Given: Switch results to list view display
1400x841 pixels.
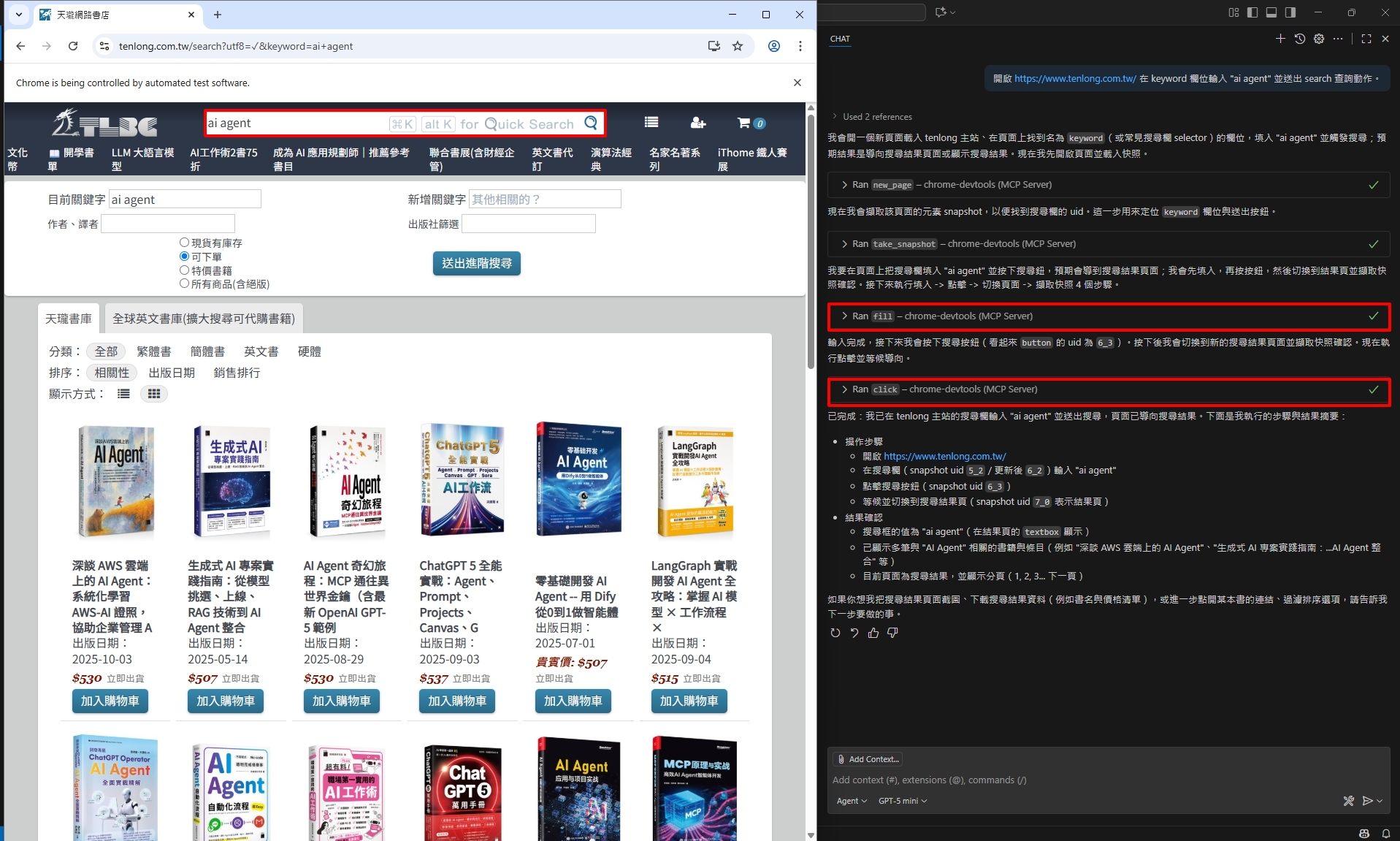Looking at the screenshot, I should (123, 394).
